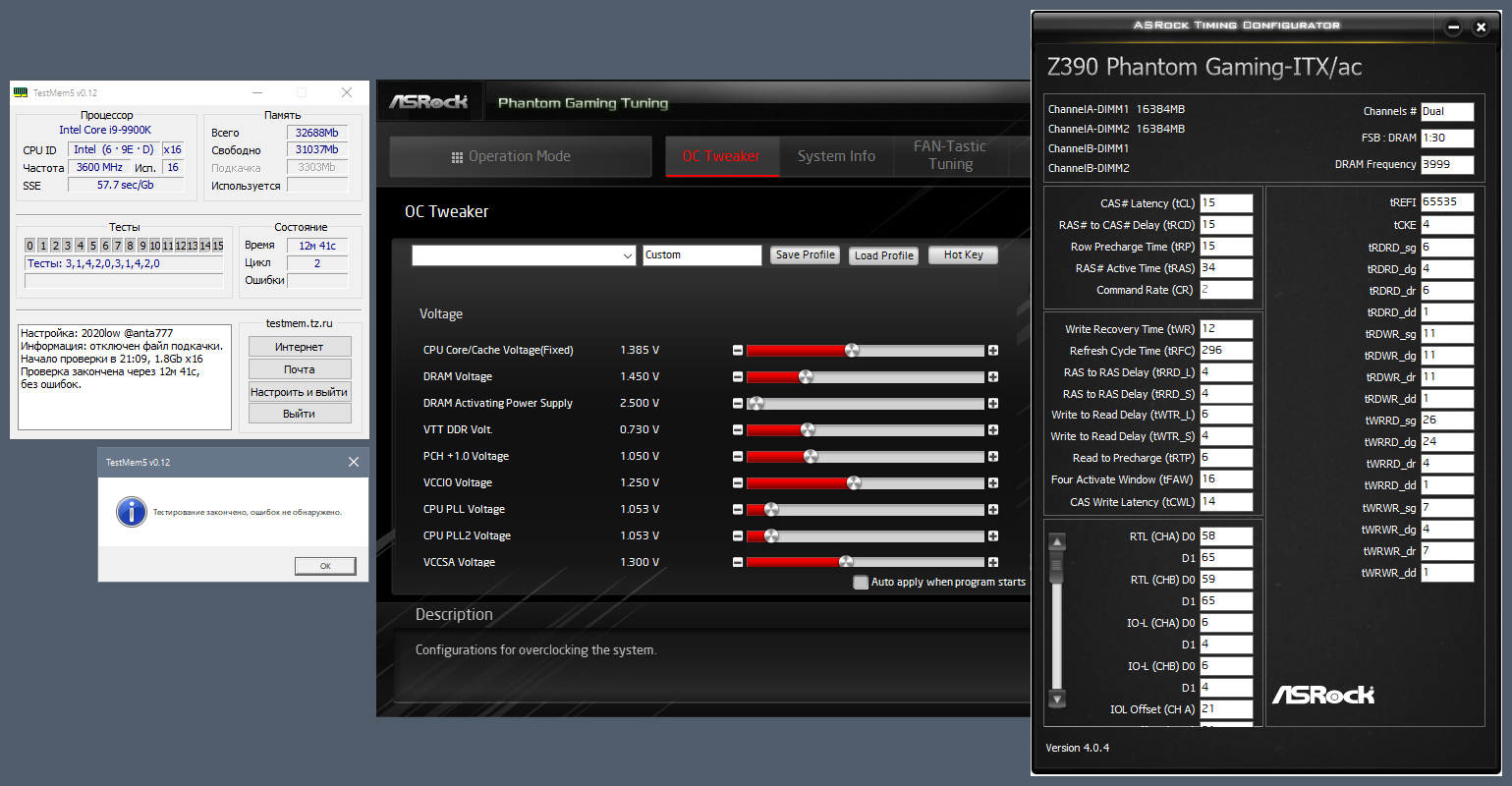The image size is (1512, 786).
Task: Click the tREFI value field
Action: 1447,202
